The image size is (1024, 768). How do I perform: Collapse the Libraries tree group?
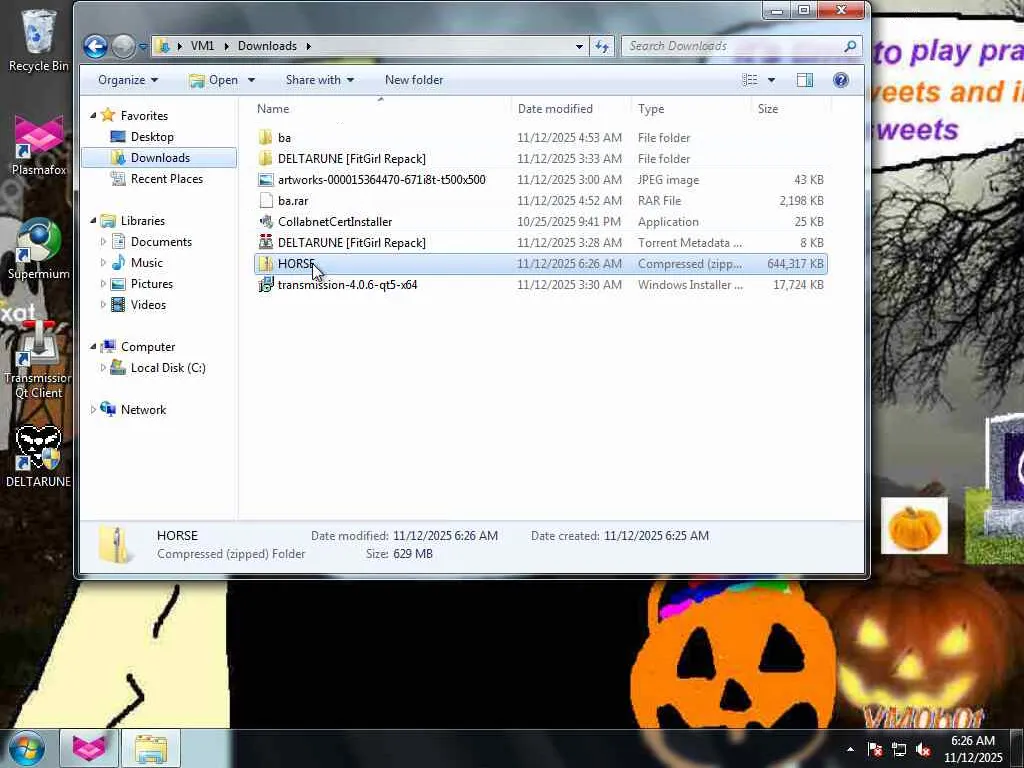(93, 221)
